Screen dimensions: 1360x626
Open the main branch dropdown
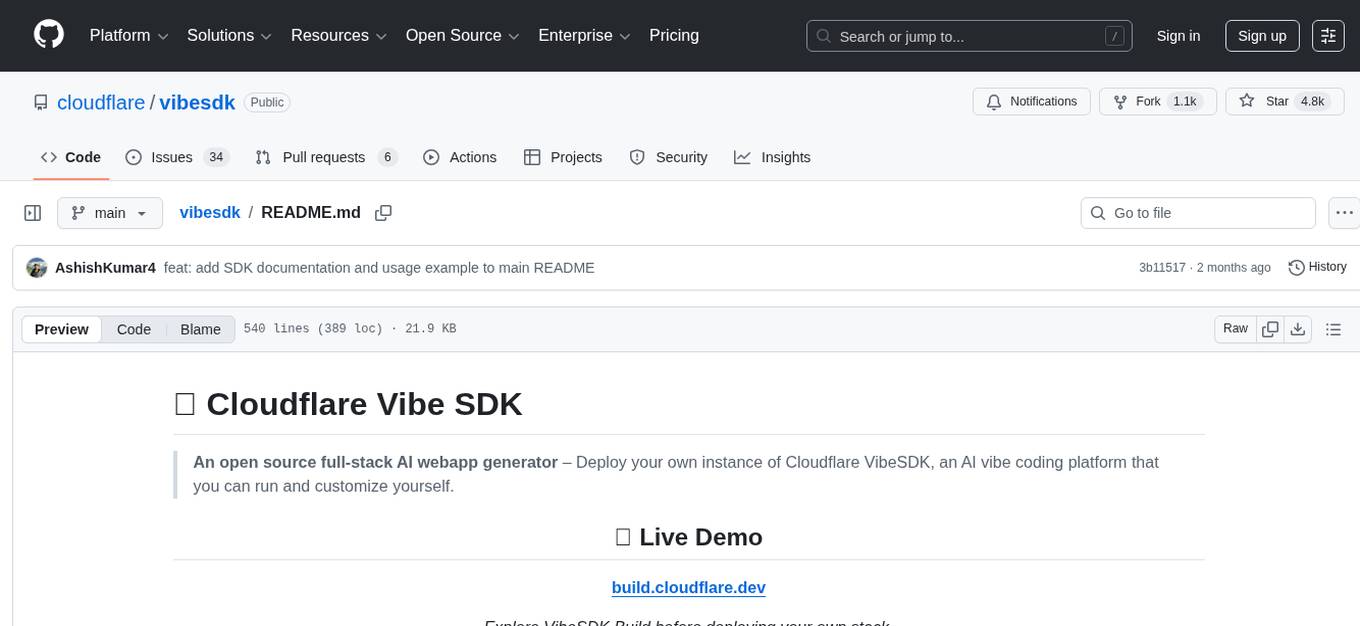(x=109, y=213)
